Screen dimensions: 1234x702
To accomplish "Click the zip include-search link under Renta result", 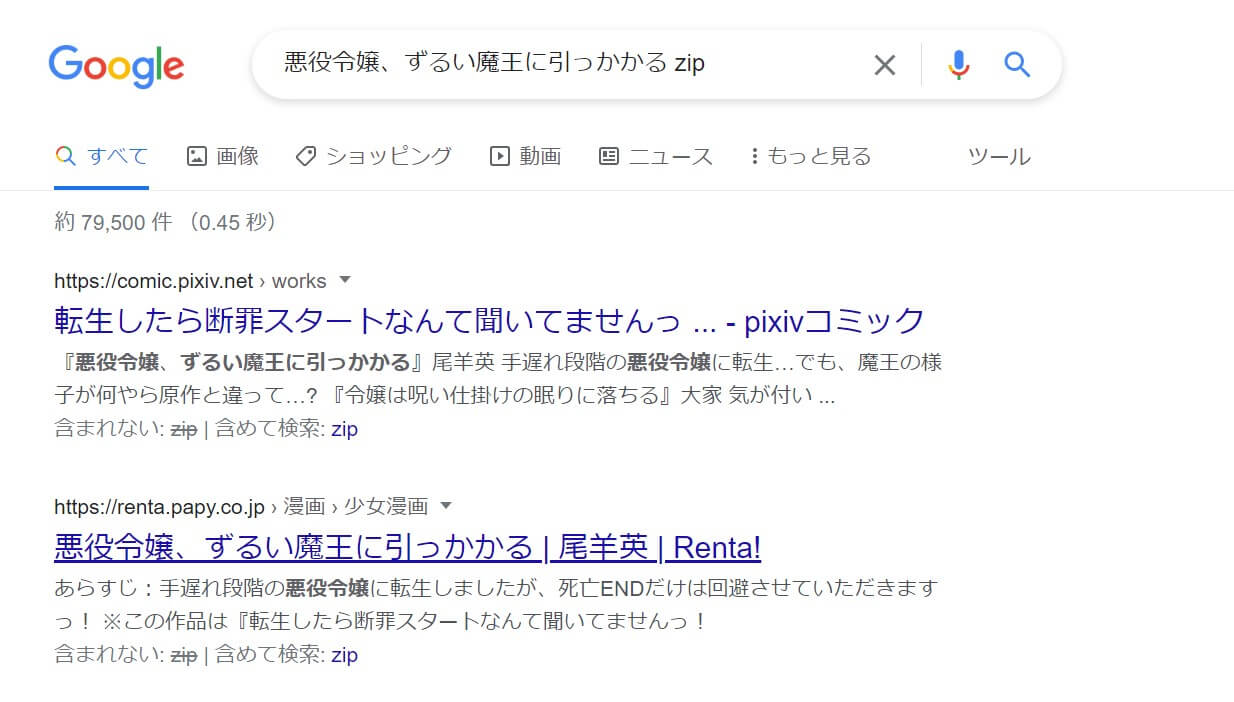I will [344, 655].
